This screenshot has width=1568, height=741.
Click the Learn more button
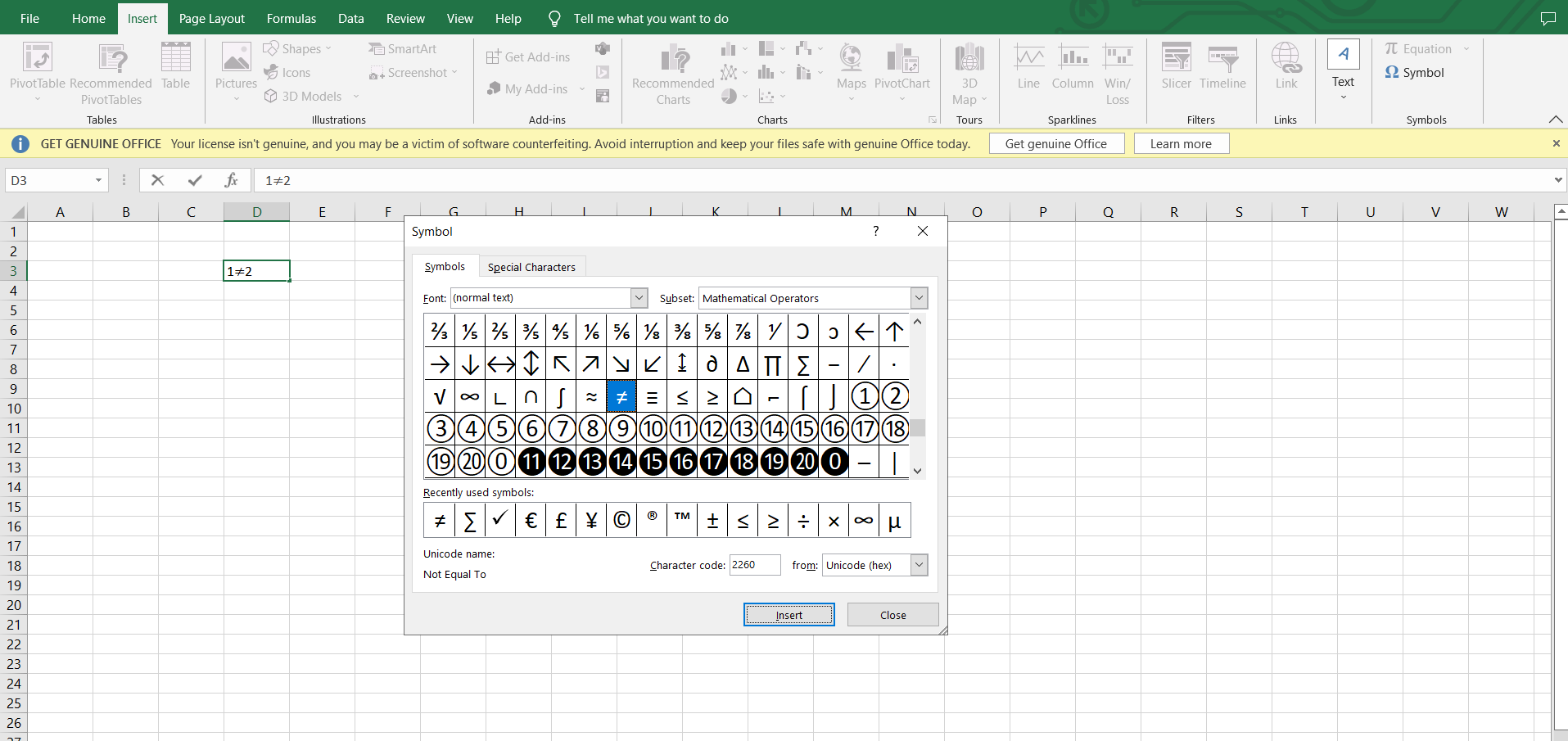[x=1181, y=143]
